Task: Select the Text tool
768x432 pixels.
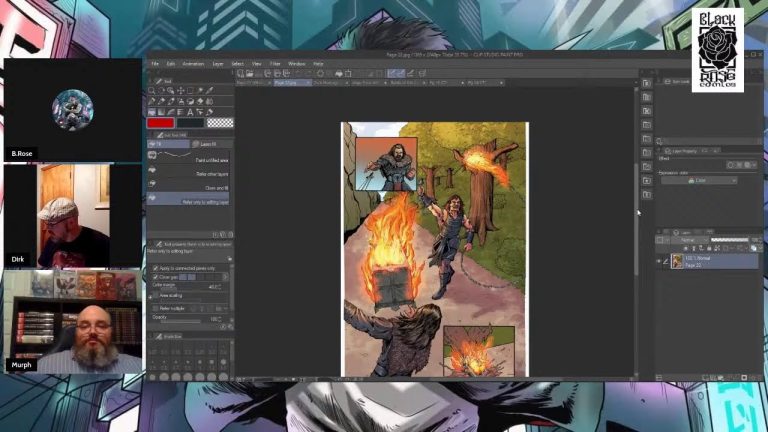Action: coord(190,111)
